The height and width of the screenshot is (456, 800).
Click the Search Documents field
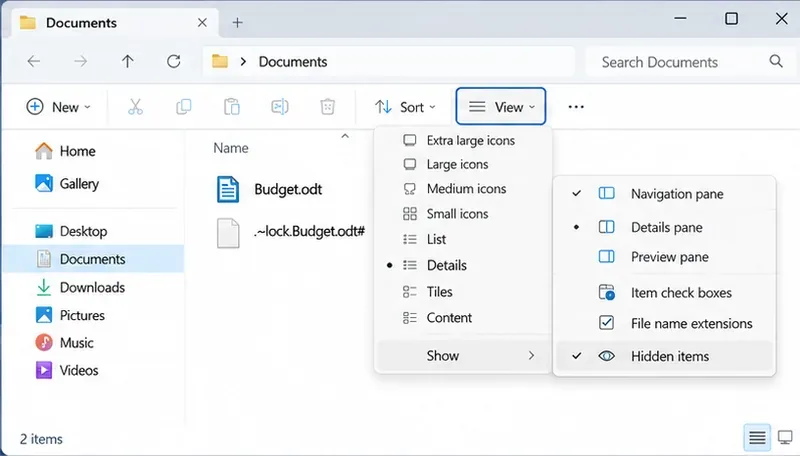pyautogui.click(x=692, y=62)
